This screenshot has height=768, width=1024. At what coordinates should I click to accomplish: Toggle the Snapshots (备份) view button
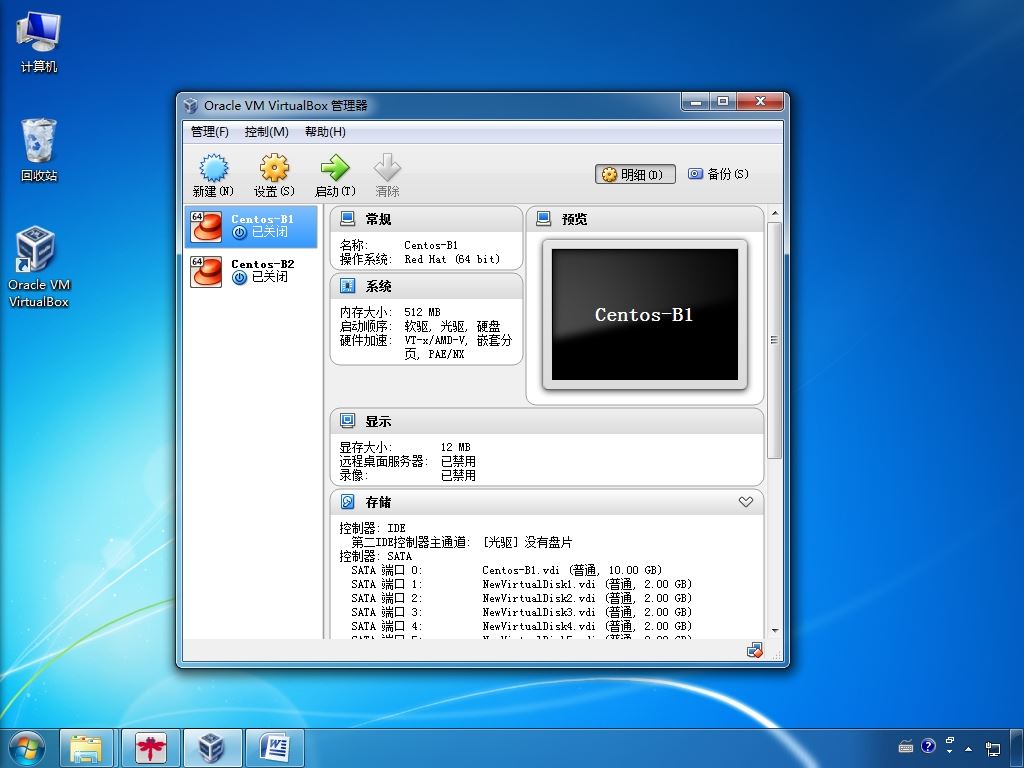tap(718, 174)
